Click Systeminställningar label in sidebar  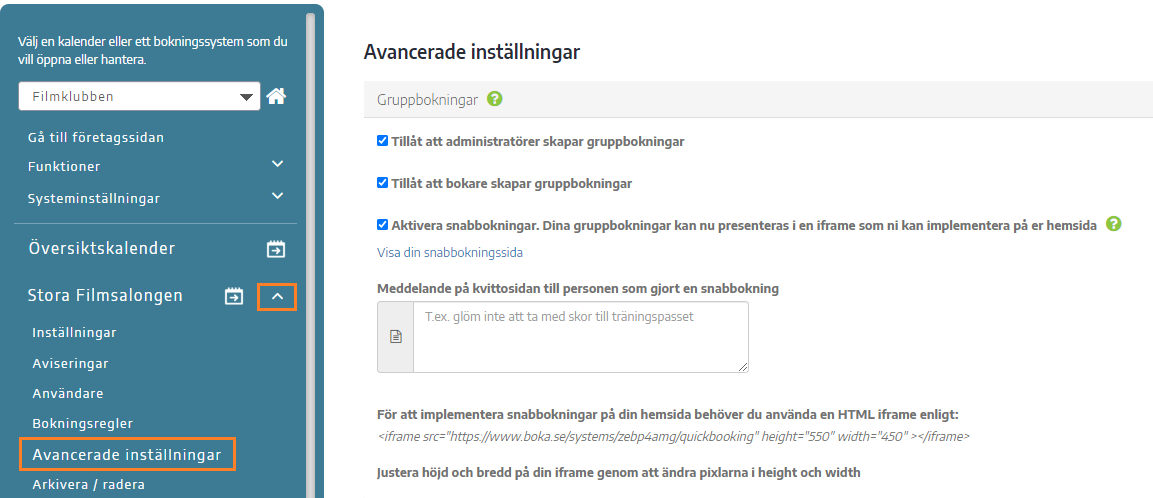point(93,199)
